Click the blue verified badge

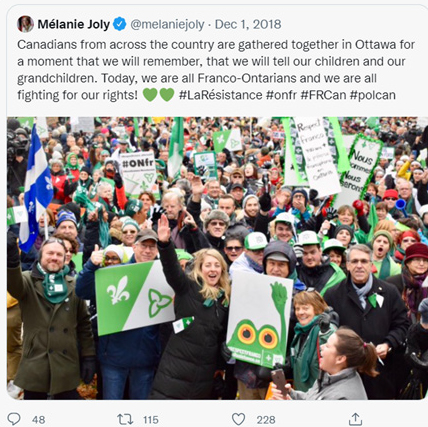pos(120,24)
